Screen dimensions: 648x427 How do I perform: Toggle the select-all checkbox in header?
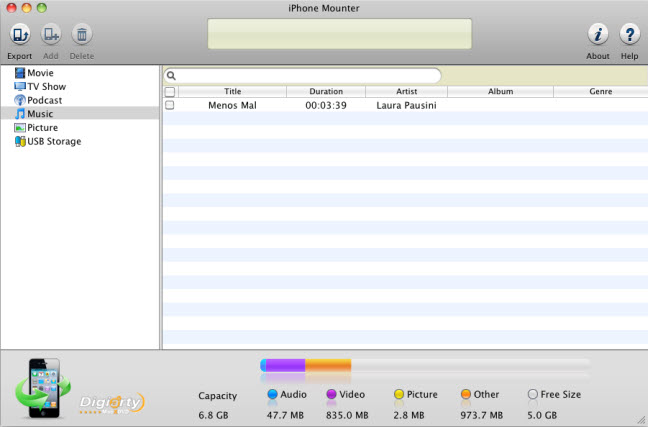point(170,91)
